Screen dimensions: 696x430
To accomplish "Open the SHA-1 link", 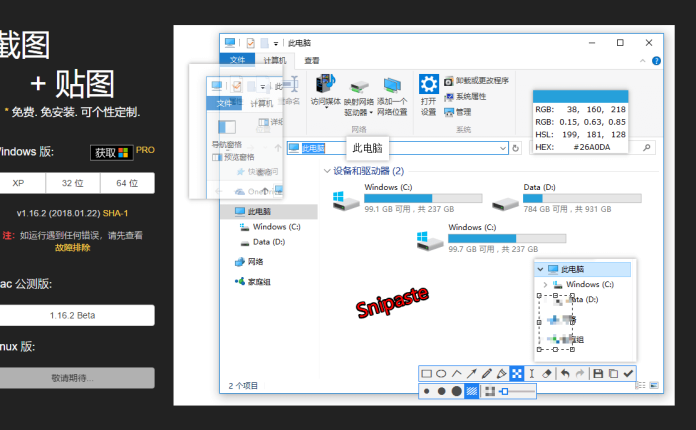I will (115, 213).
